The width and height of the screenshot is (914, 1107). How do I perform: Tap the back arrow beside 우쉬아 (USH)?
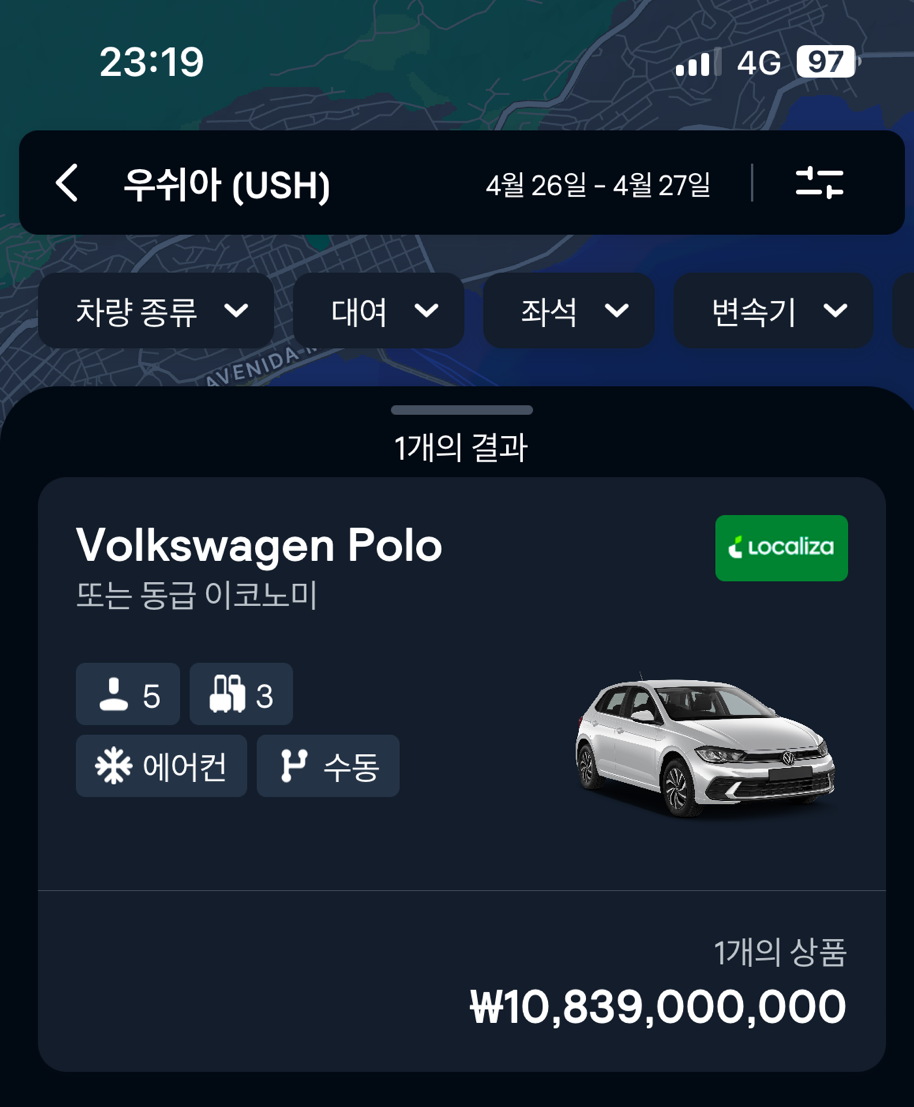[x=67, y=183]
